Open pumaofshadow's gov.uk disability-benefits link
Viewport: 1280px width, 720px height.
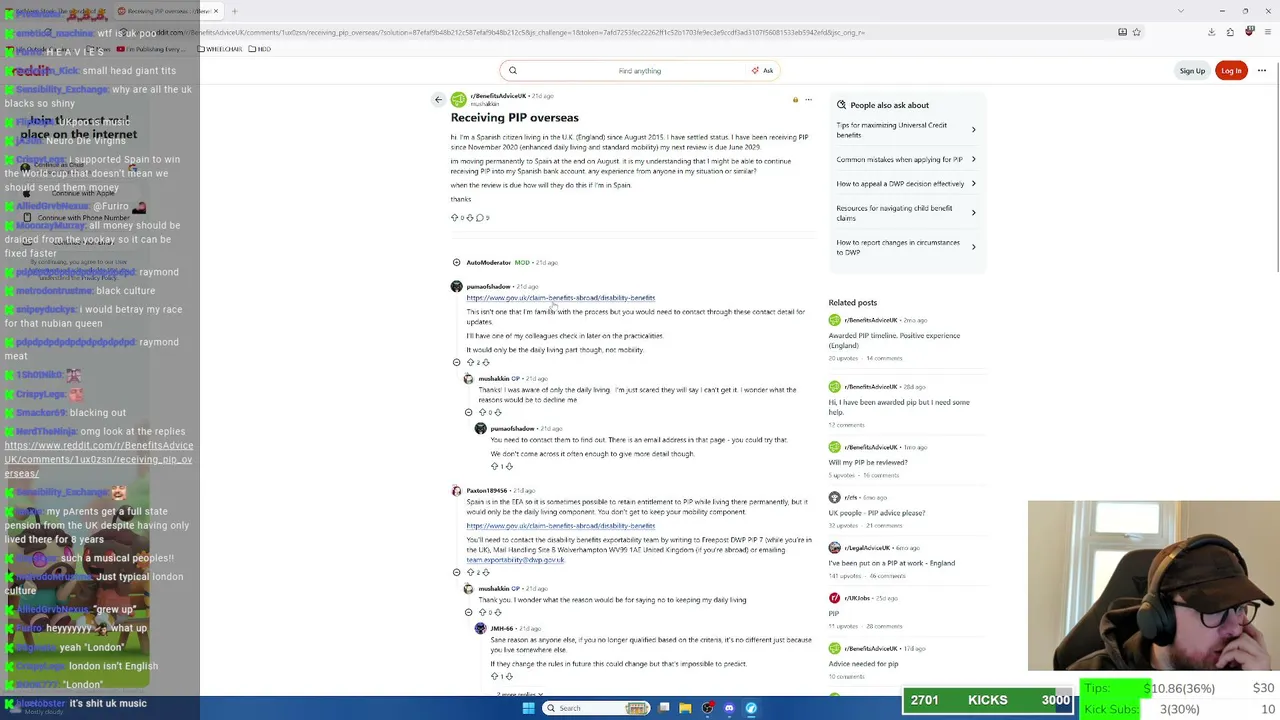pyautogui.click(x=560, y=298)
